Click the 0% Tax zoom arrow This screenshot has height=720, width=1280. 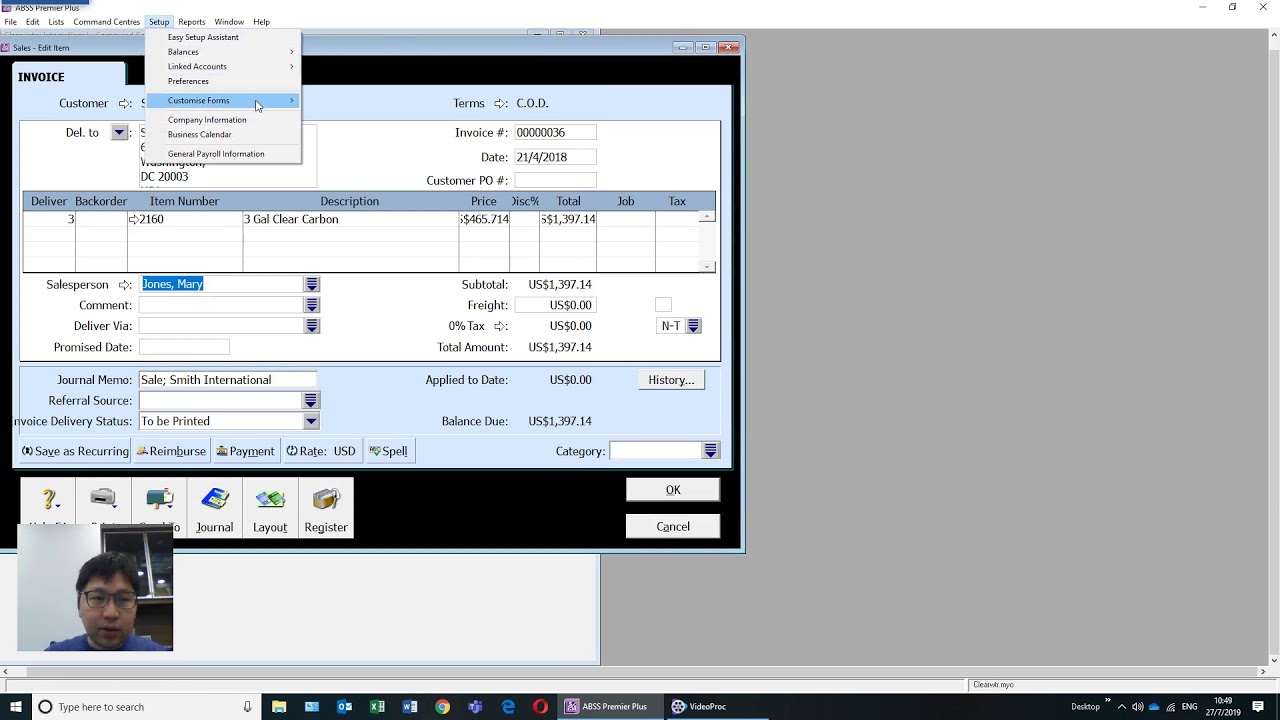coord(500,326)
